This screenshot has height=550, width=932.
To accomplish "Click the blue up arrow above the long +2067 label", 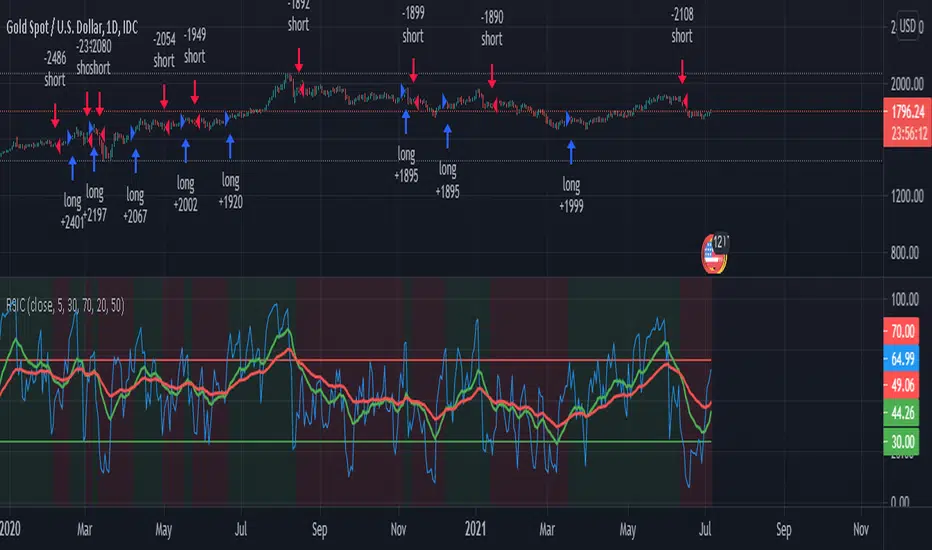I will point(136,161).
